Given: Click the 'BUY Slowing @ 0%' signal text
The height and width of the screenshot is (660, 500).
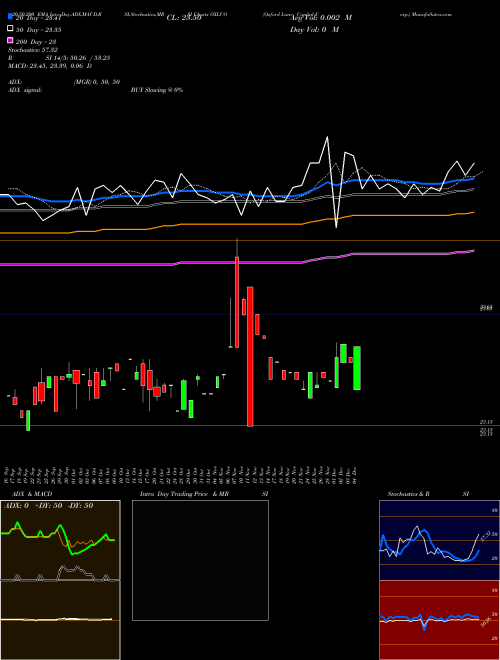Looking at the screenshot, I should click(157, 90).
